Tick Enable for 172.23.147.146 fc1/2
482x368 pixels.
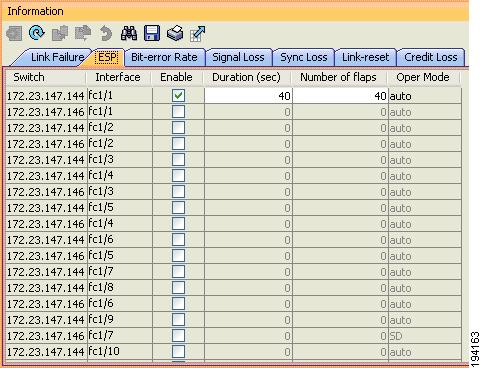point(179,144)
